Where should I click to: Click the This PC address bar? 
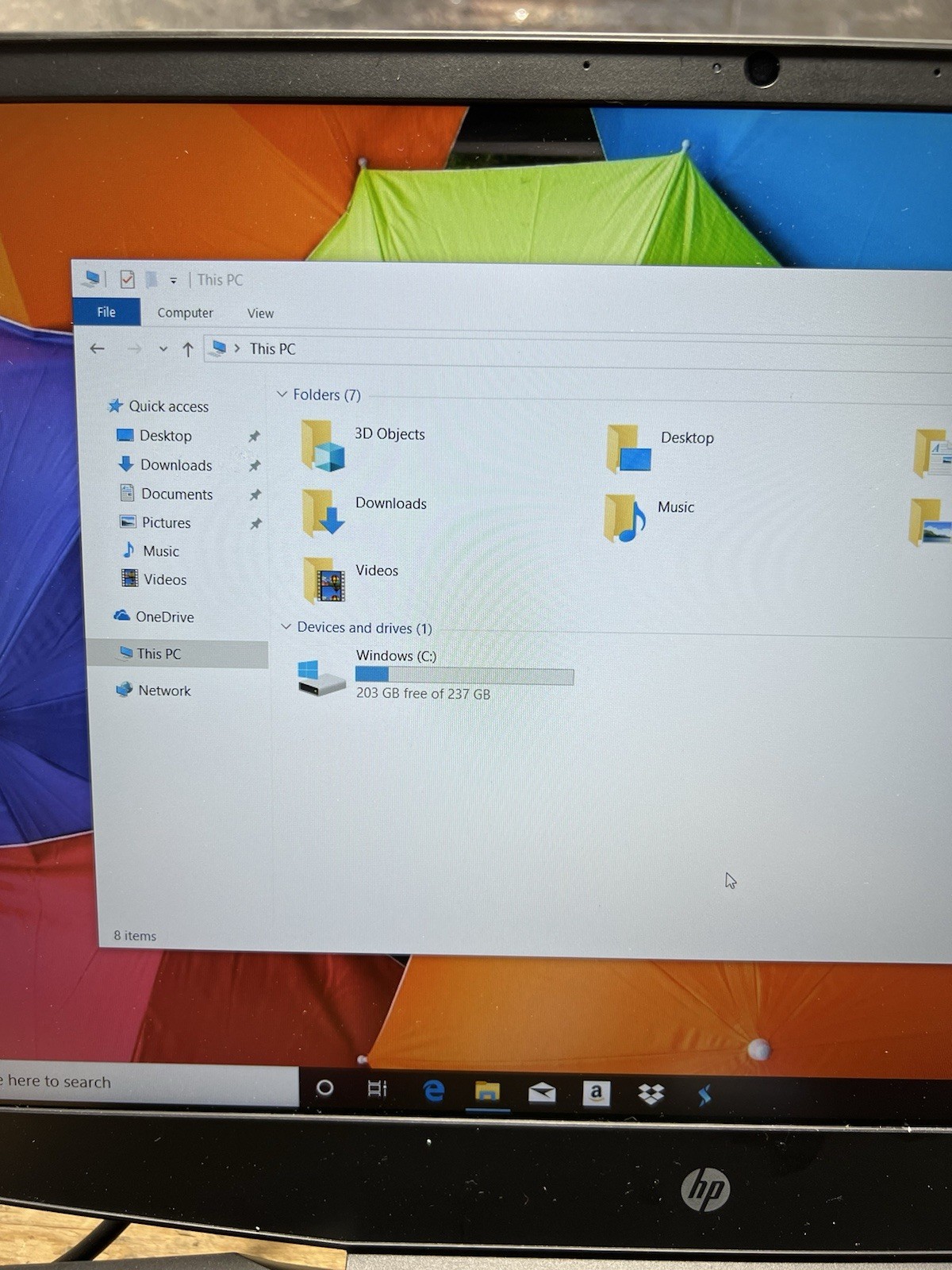pyautogui.click(x=578, y=351)
